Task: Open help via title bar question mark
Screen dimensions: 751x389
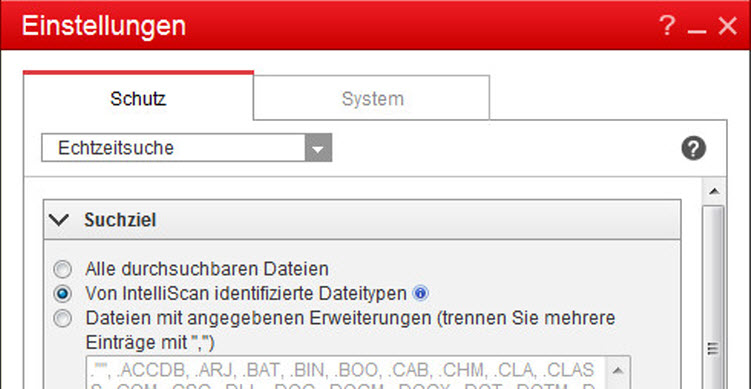Action: (667, 25)
